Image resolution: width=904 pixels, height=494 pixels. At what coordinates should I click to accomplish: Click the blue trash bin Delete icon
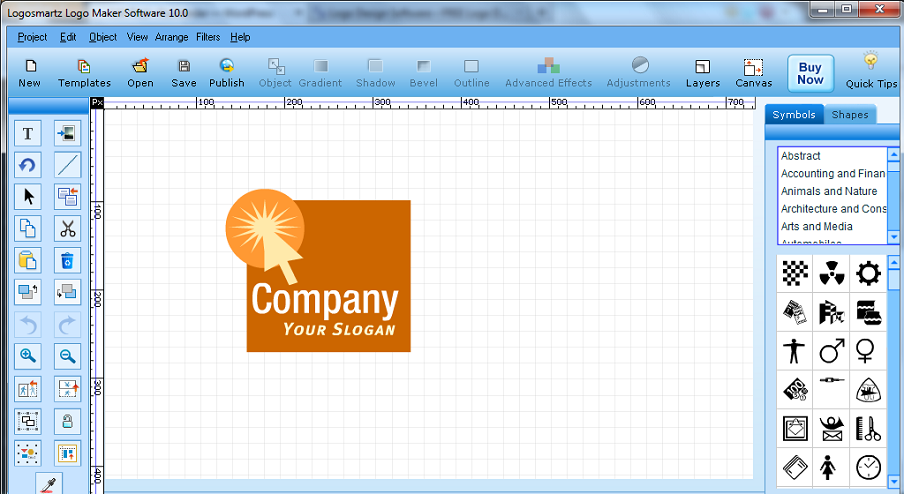pos(67,261)
